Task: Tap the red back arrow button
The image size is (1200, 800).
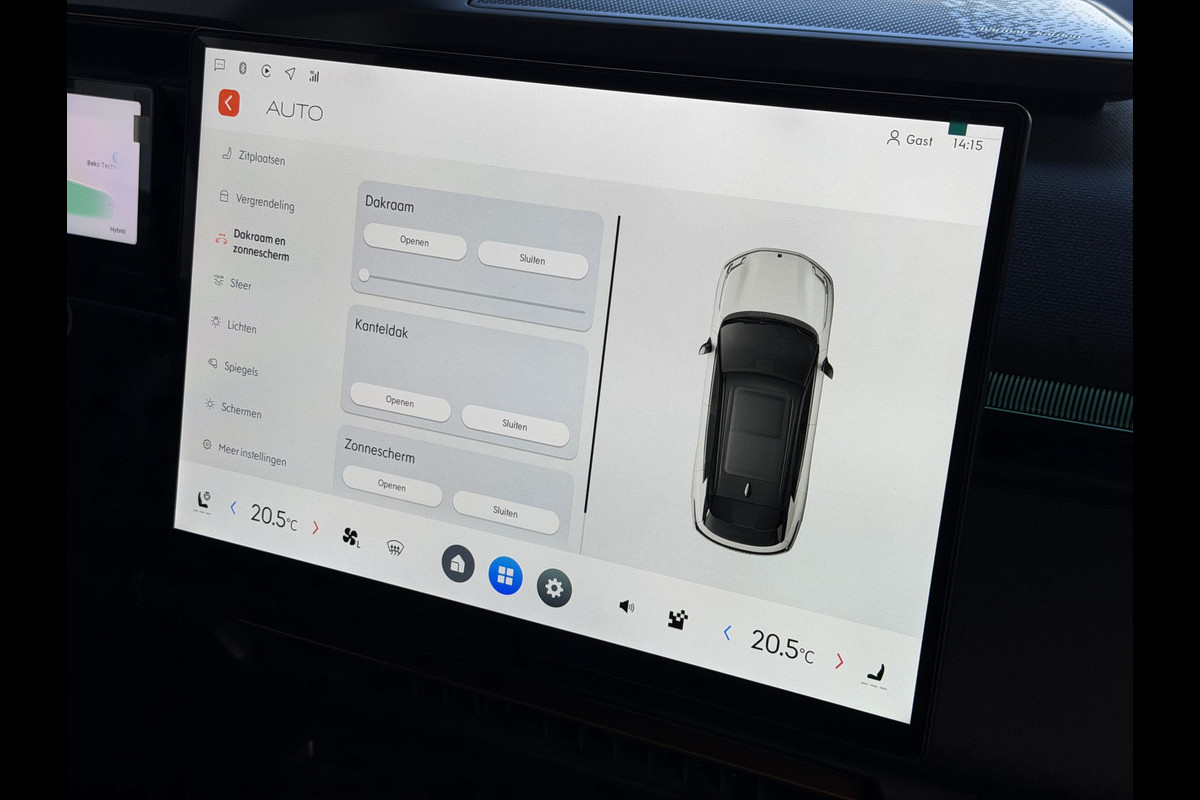Action: coord(229,103)
